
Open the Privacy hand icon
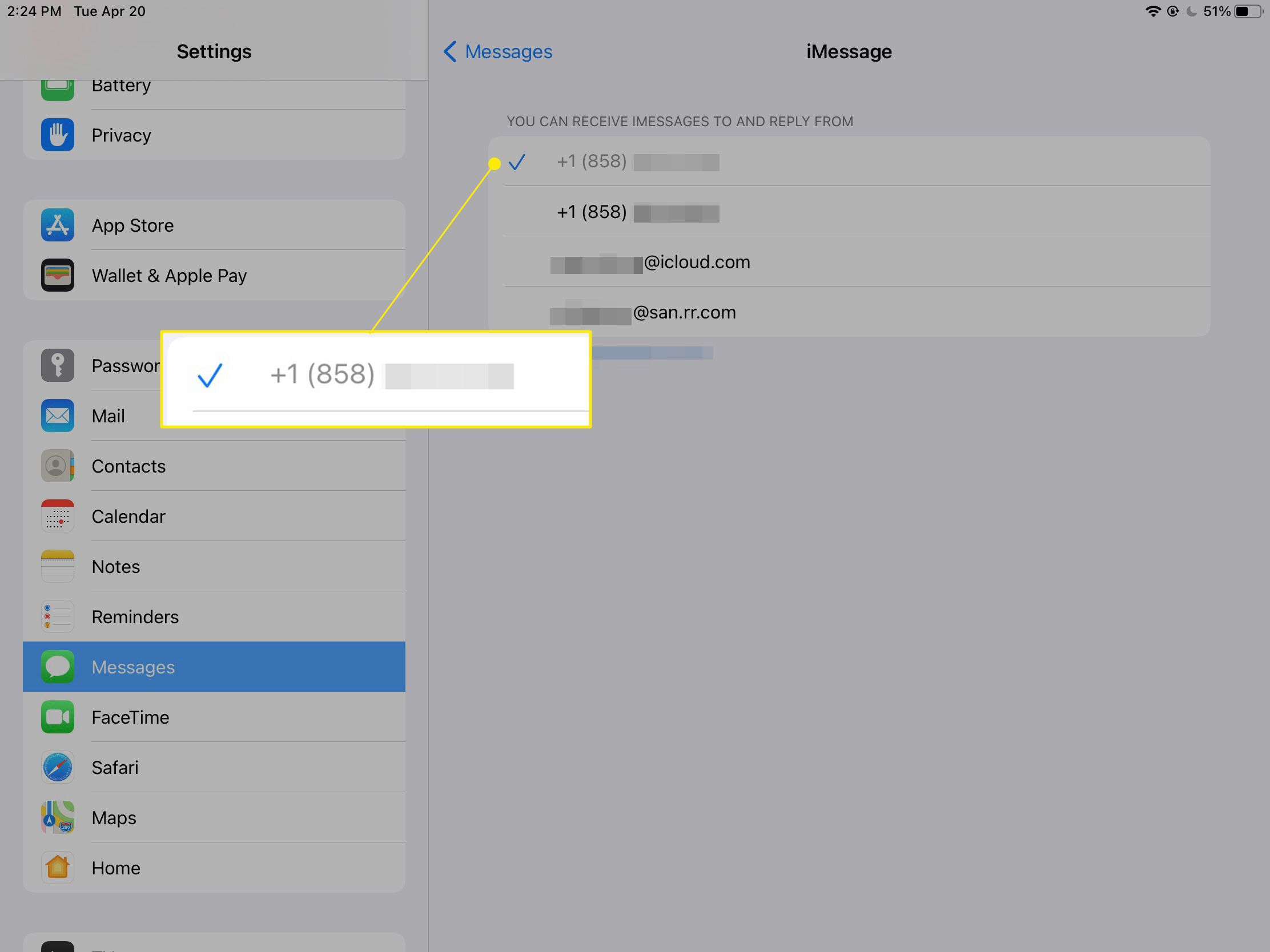point(58,135)
